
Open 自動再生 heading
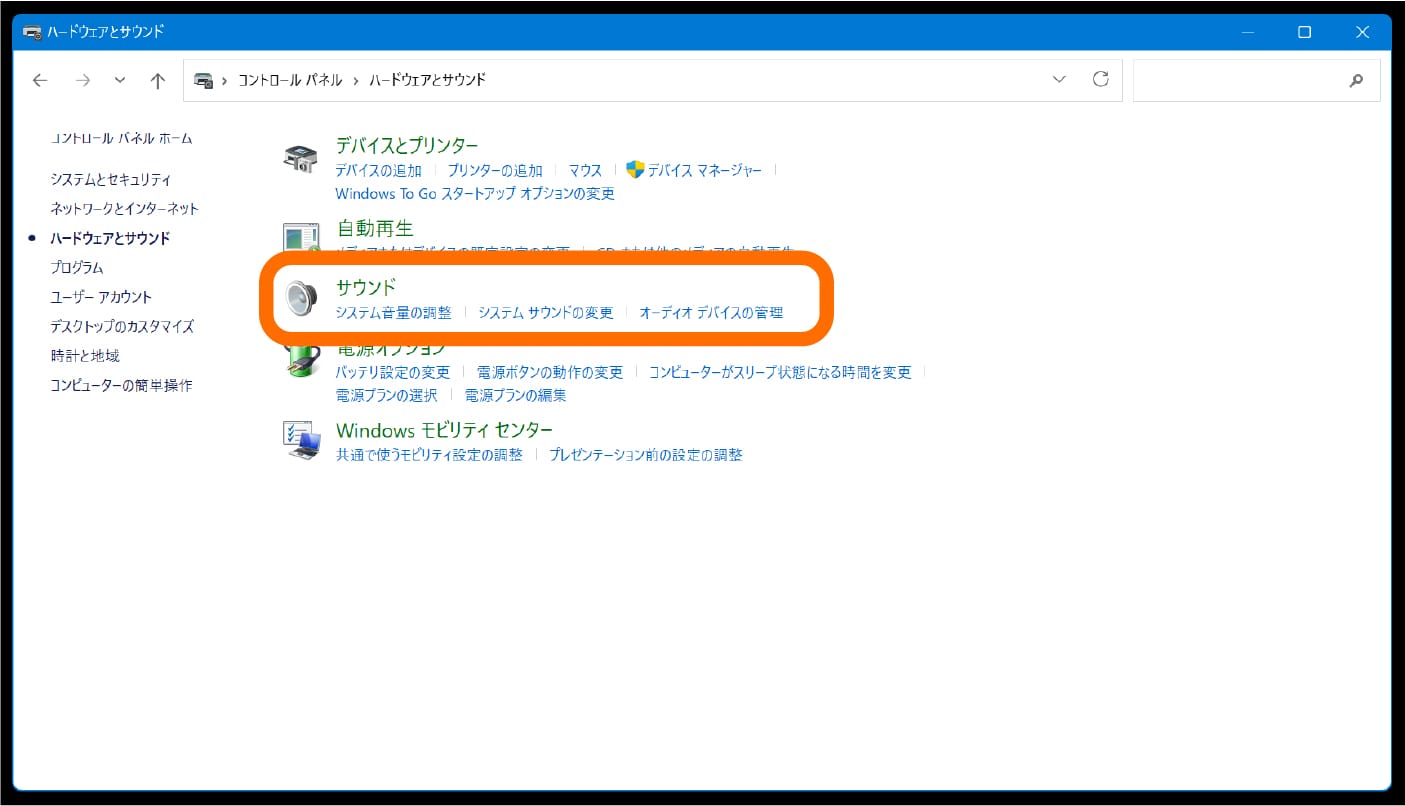pos(374,228)
